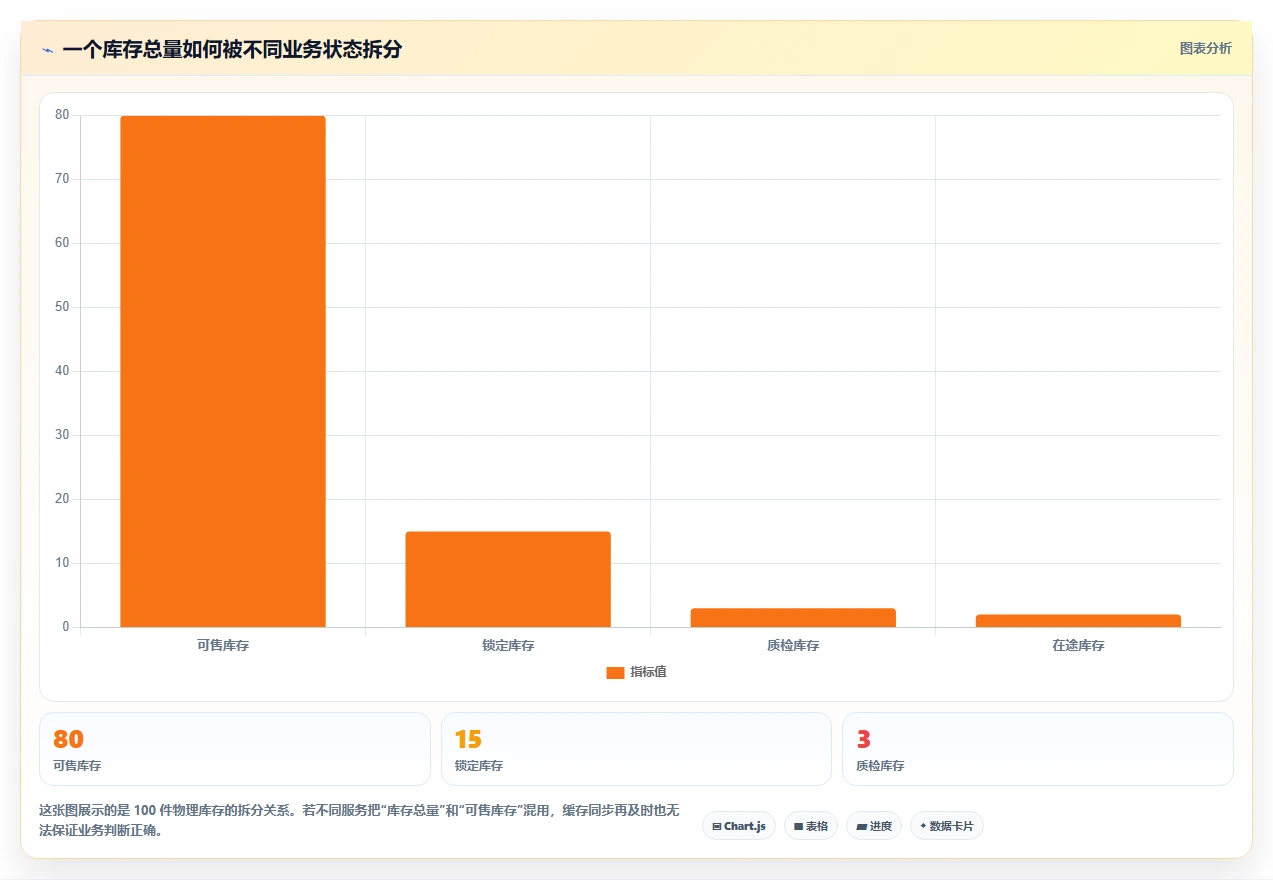The width and height of the screenshot is (1273, 880).
Task: Click the 锁定库存 x-axis label
Action: (508, 646)
